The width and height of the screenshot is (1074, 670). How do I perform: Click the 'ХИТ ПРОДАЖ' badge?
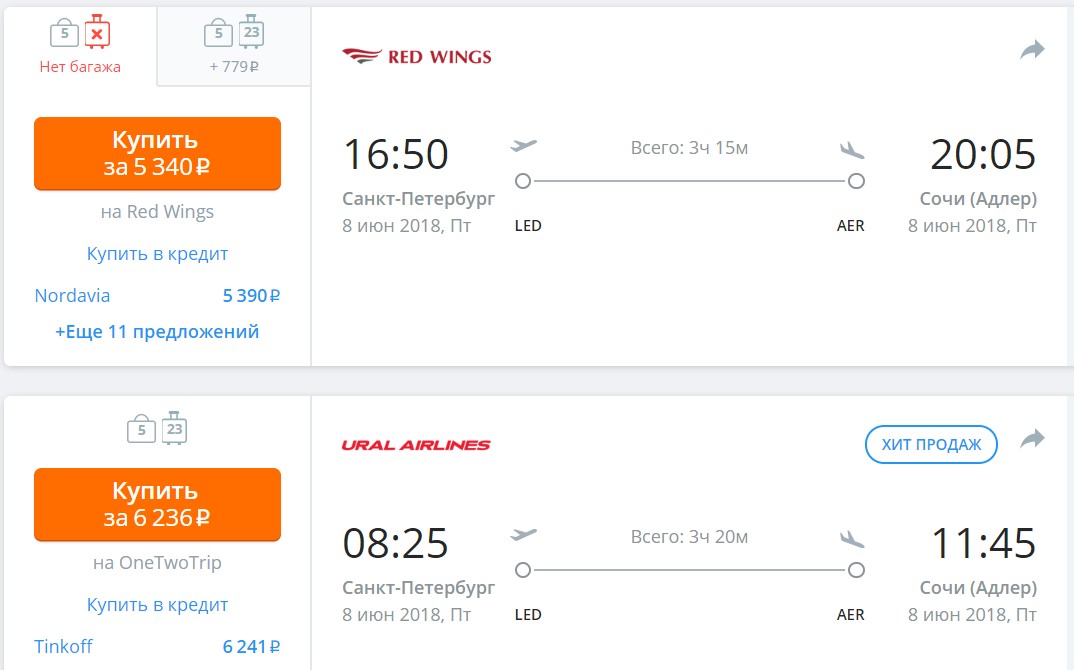931,445
